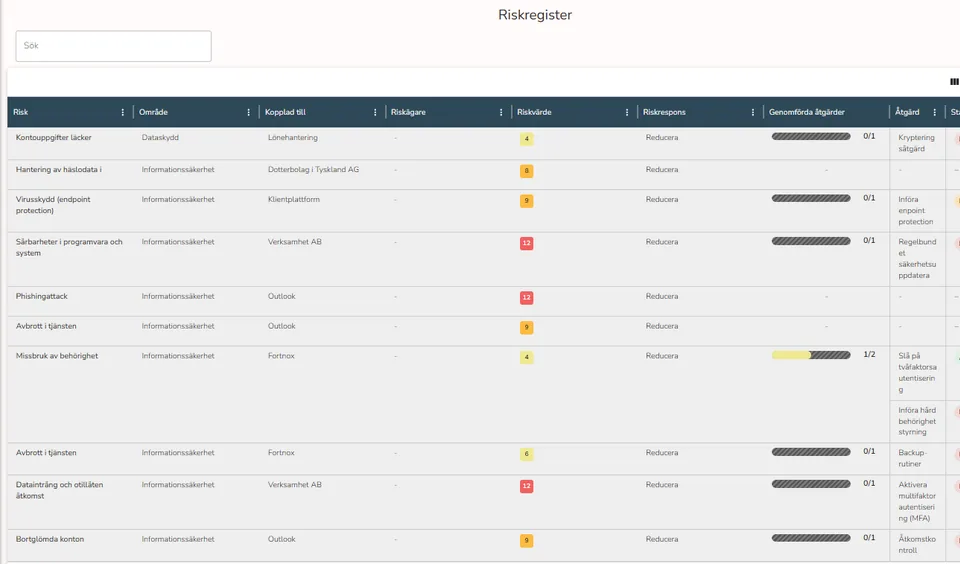This screenshot has height=564, width=960.
Task: Open the Virusskydd (endpoint protection) risk
Action: [53, 205]
